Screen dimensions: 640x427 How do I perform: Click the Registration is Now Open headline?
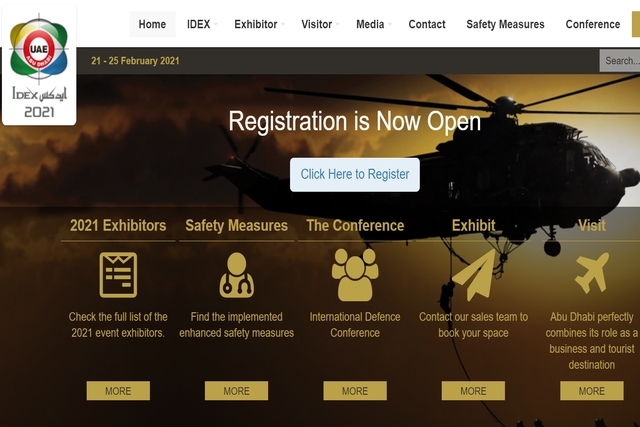click(355, 121)
